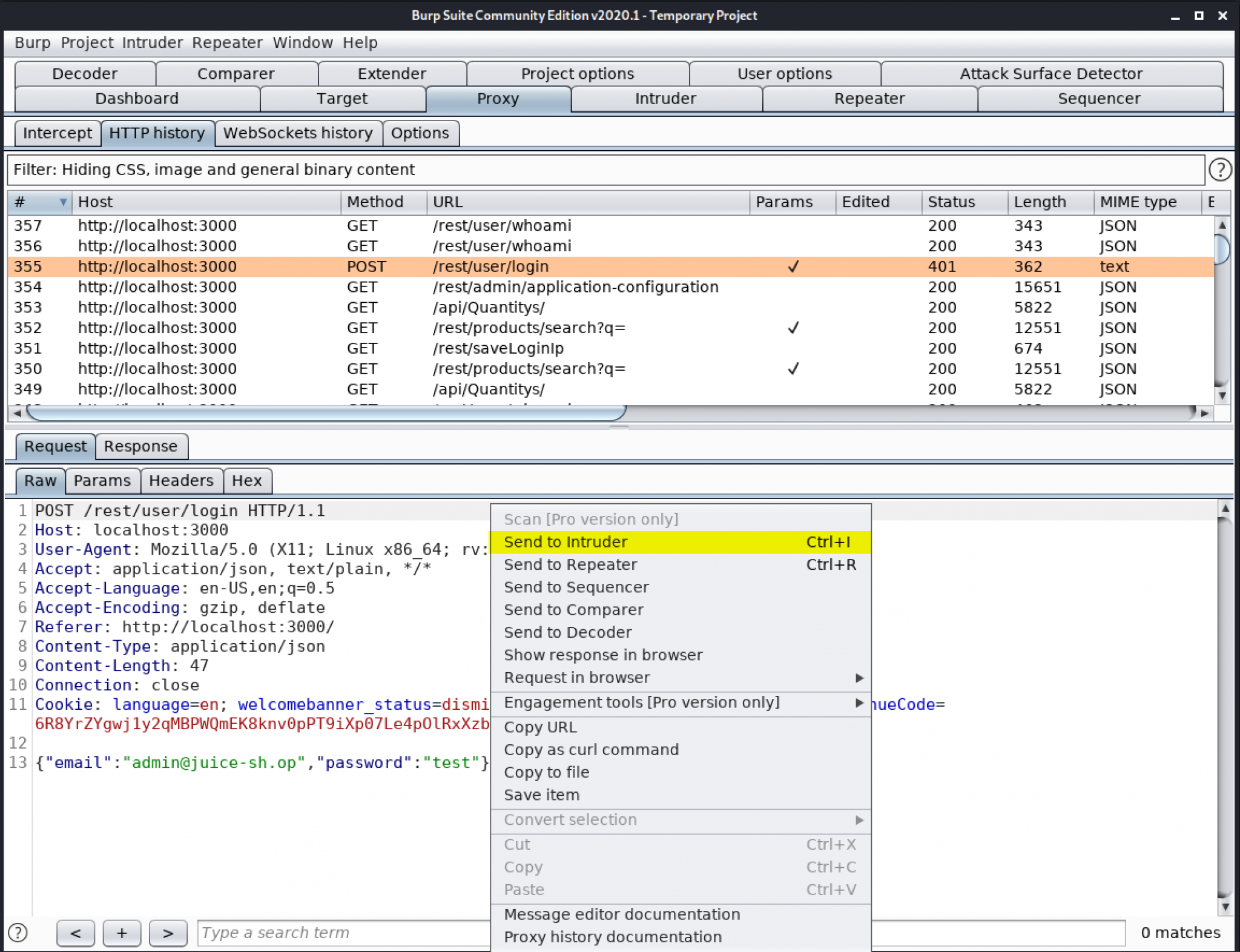Open help via bottom-left question mark icon
This screenshot has height=952, width=1240.
pos(18,933)
